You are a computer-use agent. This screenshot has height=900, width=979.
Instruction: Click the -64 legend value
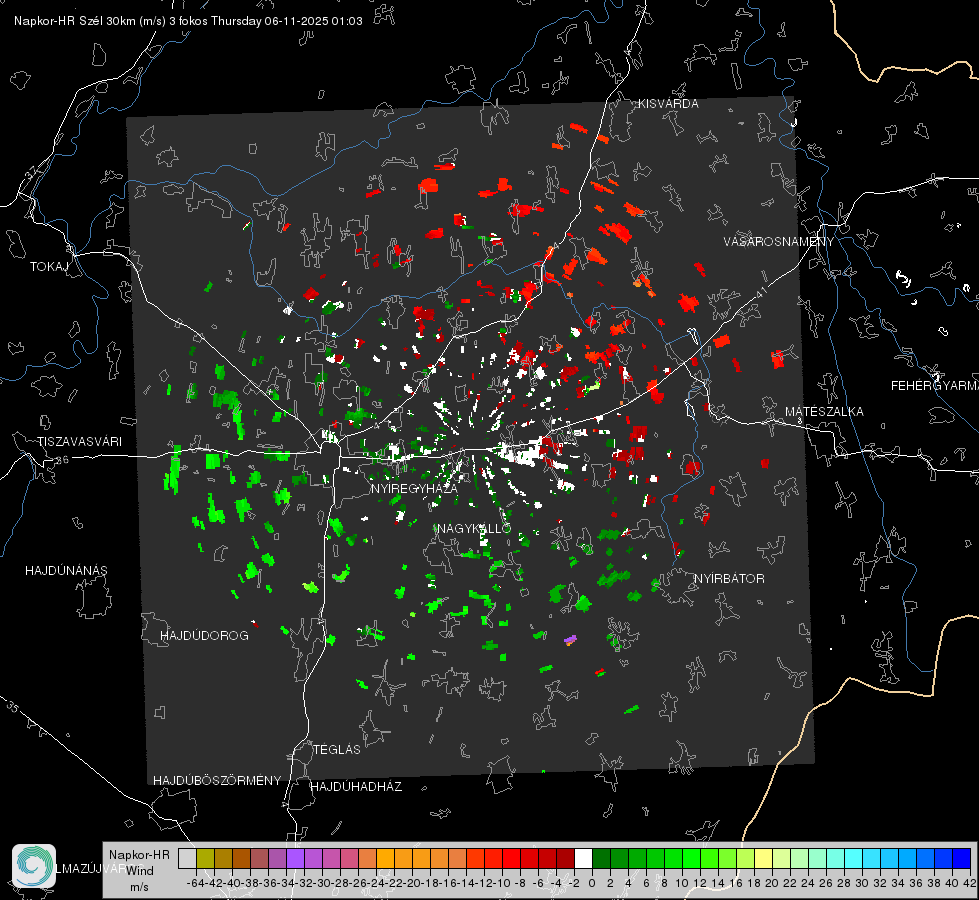(196, 883)
